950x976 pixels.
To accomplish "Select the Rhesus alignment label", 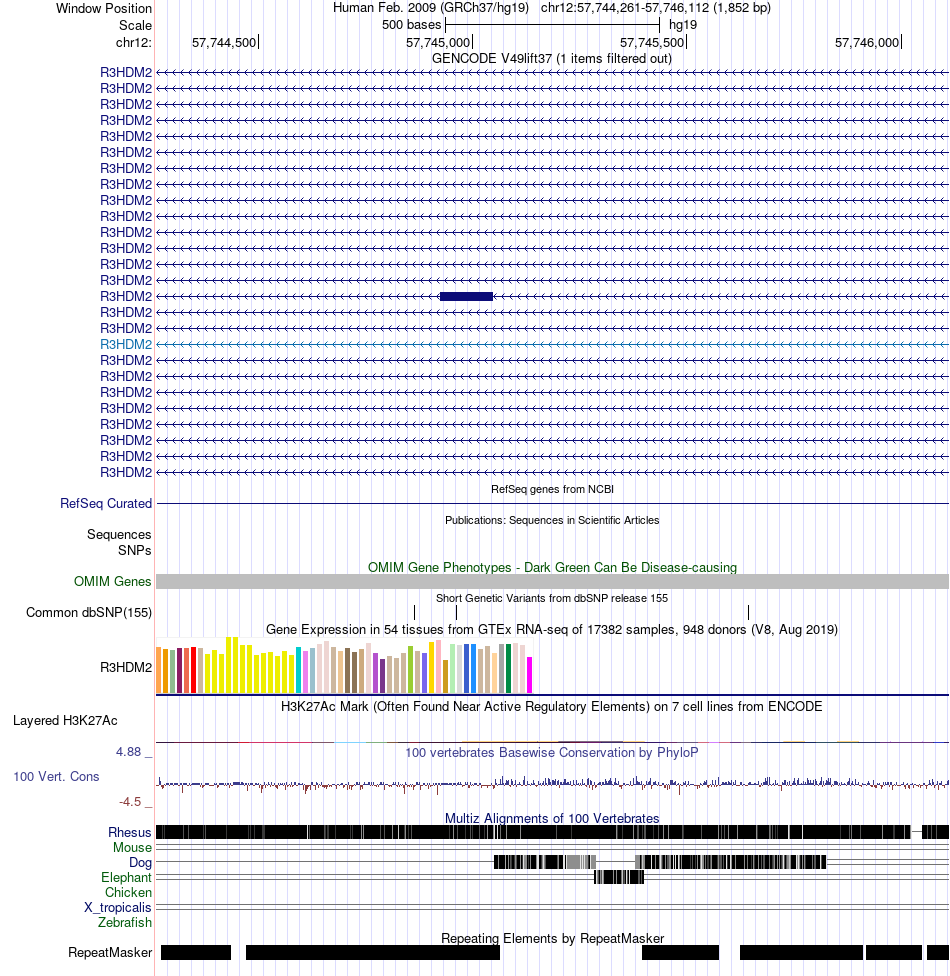I will coord(129,833).
